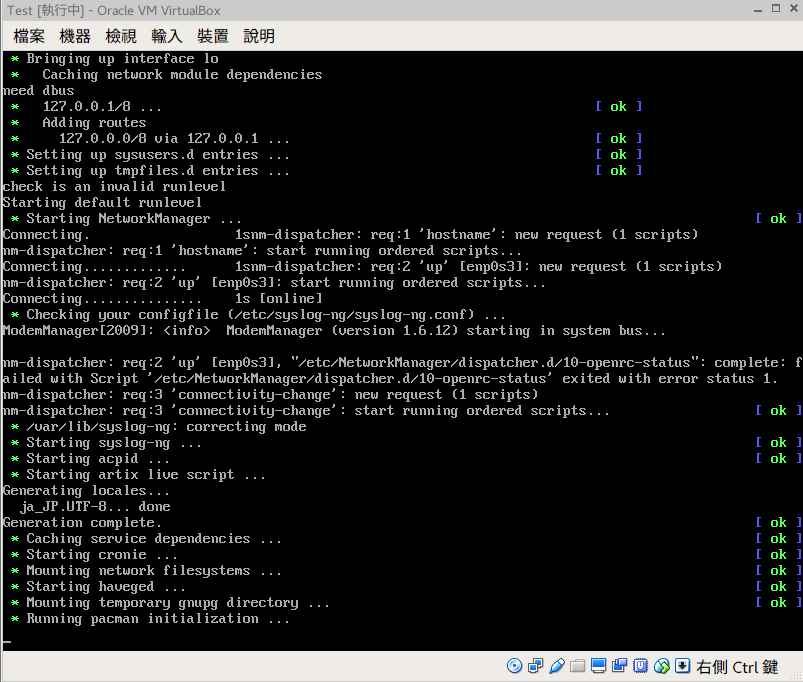Click 'Mounting temporary gnupg directory' line
The width and height of the screenshot is (803, 682).
pyautogui.click(x=170, y=603)
